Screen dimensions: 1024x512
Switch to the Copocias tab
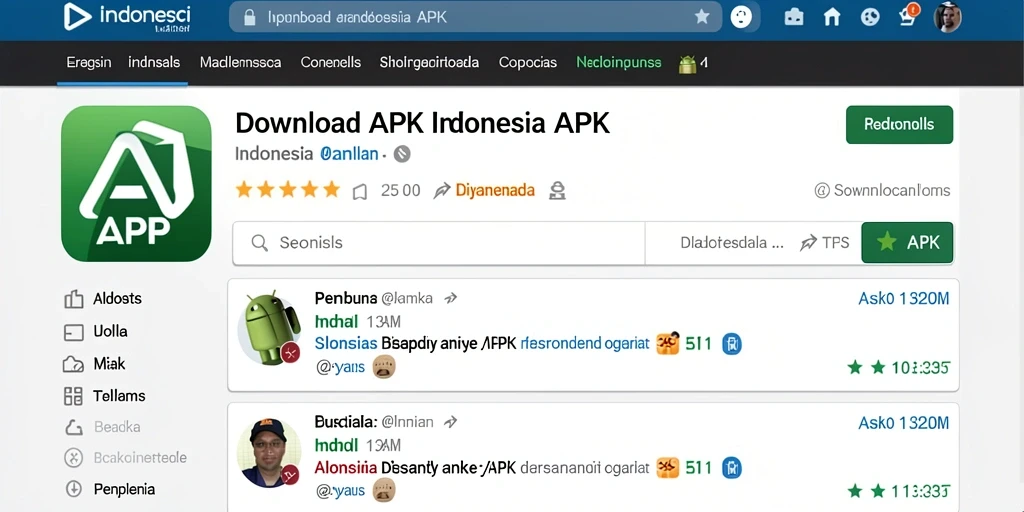[528, 63]
